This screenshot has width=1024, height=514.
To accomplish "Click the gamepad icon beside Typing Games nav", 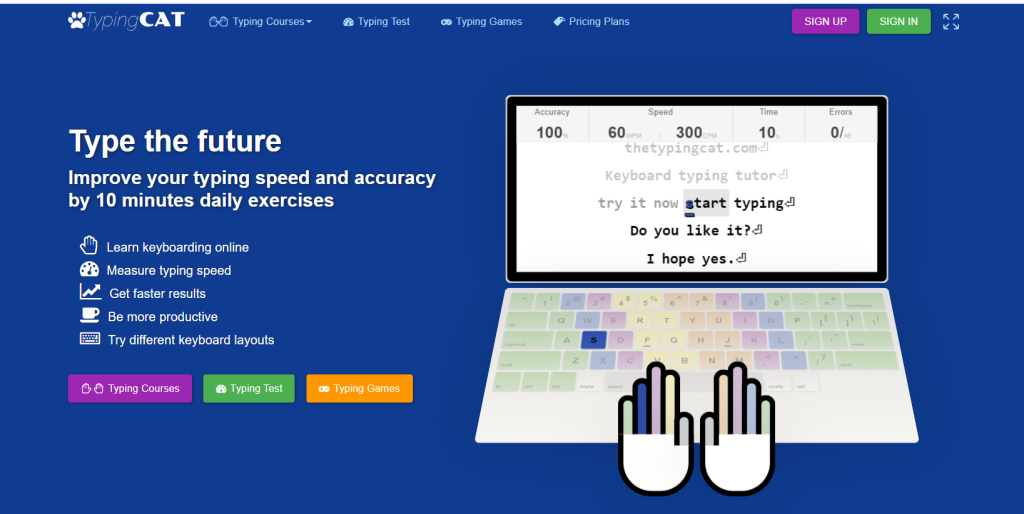I will coord(446,22).
